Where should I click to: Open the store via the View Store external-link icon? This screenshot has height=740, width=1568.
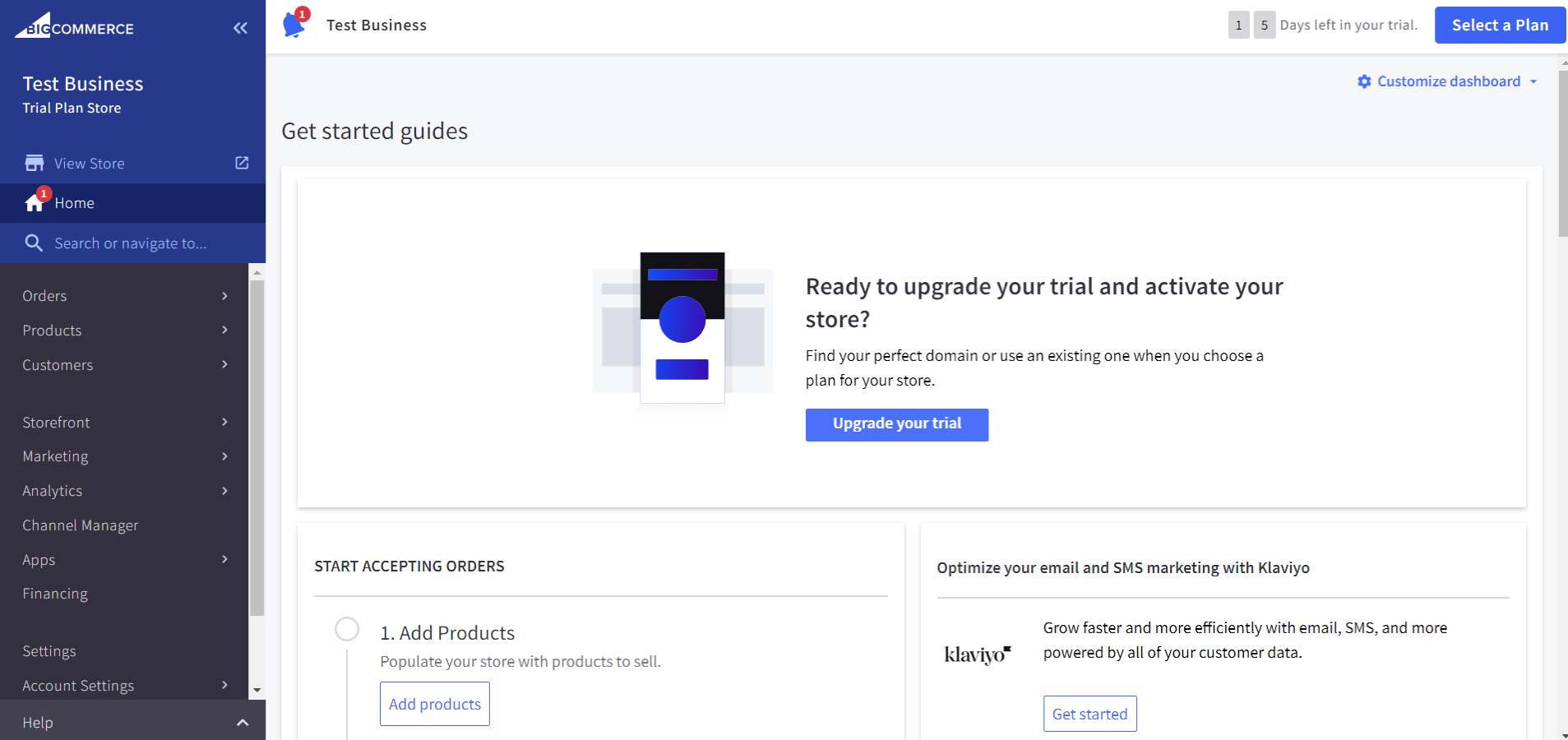pos(241,163)
